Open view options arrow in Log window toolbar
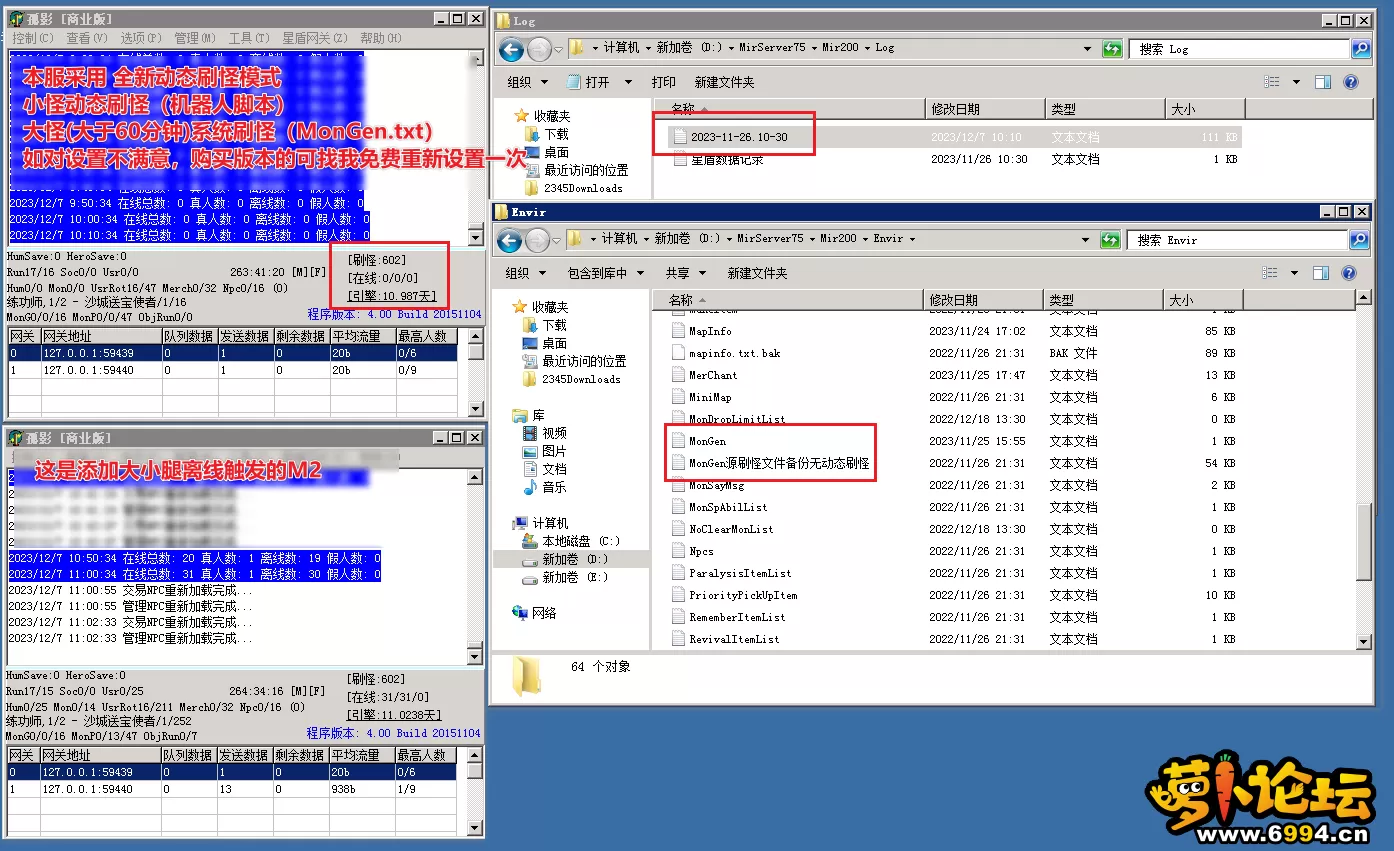 click(1296, 82)
